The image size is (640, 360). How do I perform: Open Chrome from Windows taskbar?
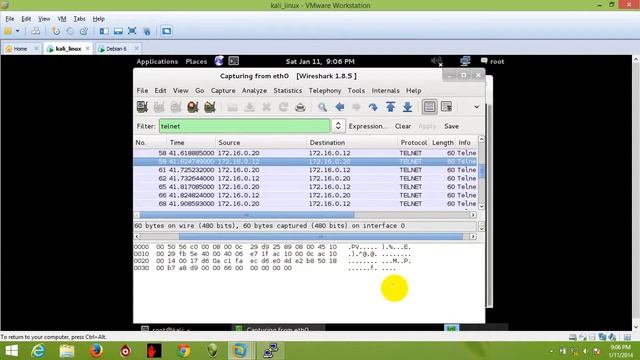[183, 351]
